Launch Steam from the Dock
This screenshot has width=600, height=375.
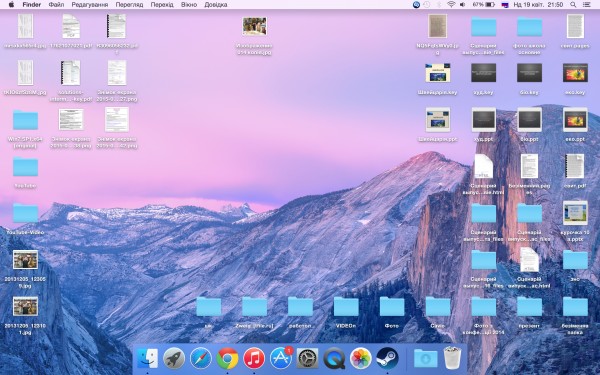(387, 359)
